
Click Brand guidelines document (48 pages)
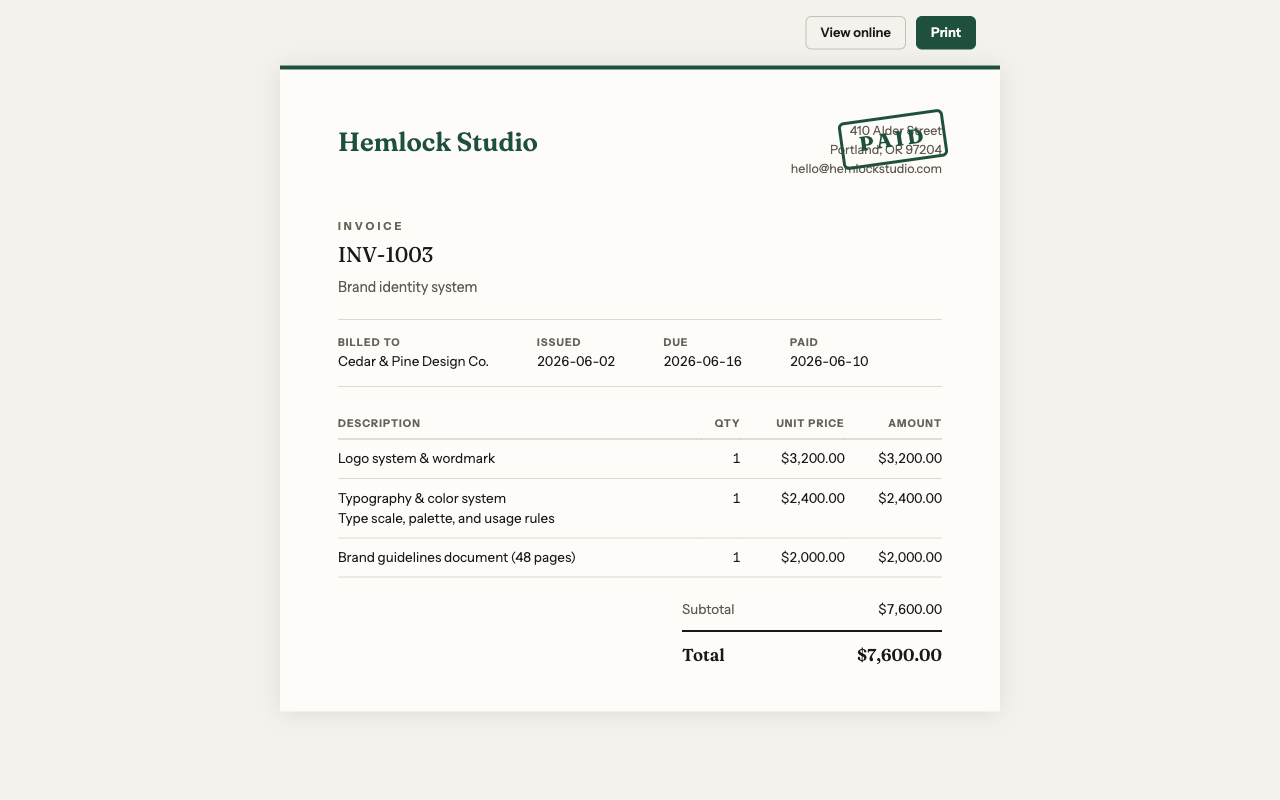(x=457, y=558)
